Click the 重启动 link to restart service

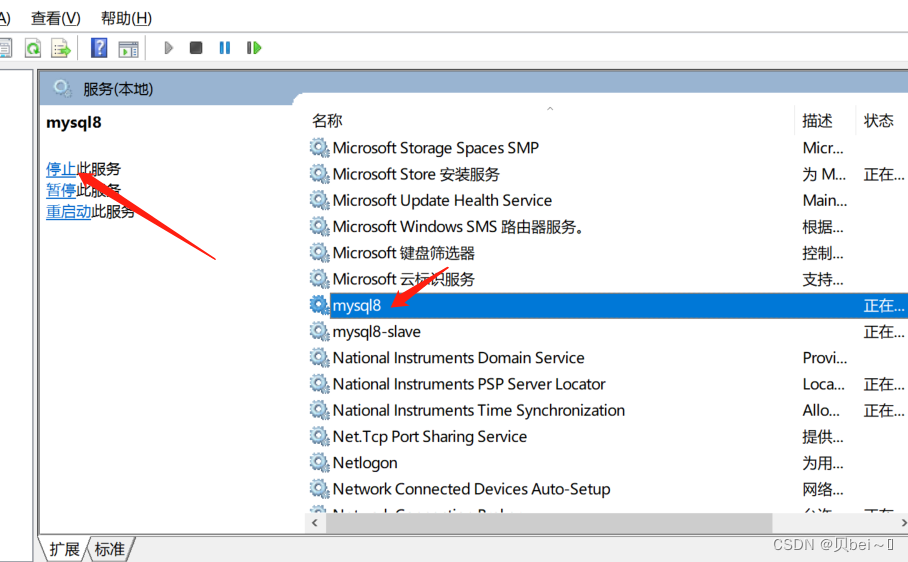click(x=68, y=211)
